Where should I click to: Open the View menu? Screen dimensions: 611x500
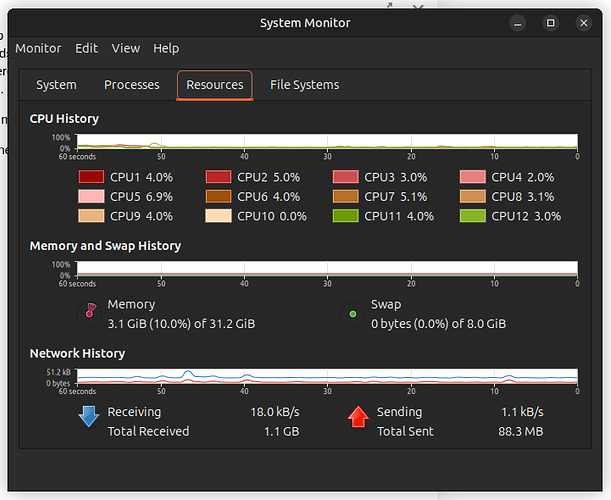tap(126, 48)
